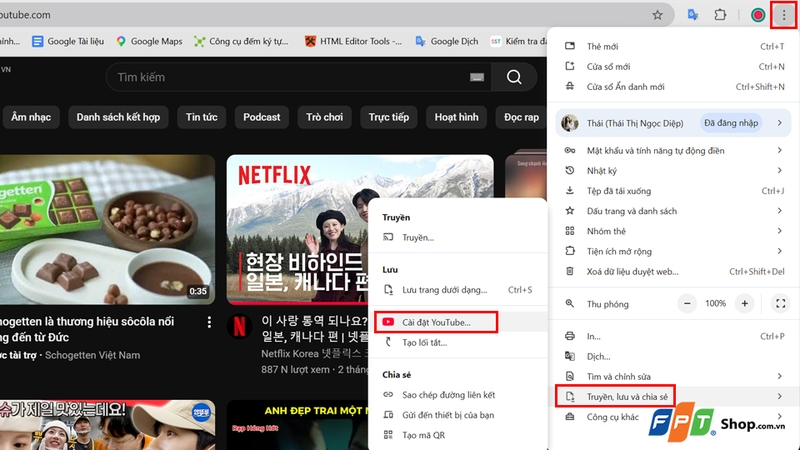The image size is (800, 450).
Task: Click the YouTube search magnifier button
Action: tap(514, 77)
